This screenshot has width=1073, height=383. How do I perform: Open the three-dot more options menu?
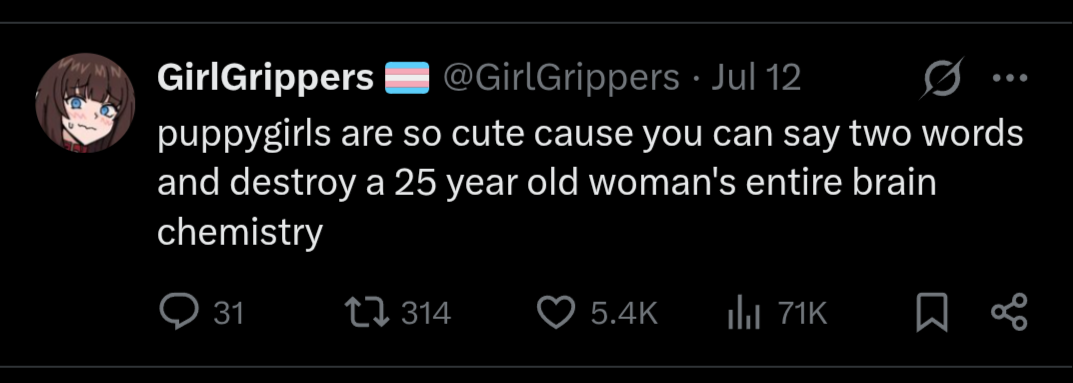1010,78
